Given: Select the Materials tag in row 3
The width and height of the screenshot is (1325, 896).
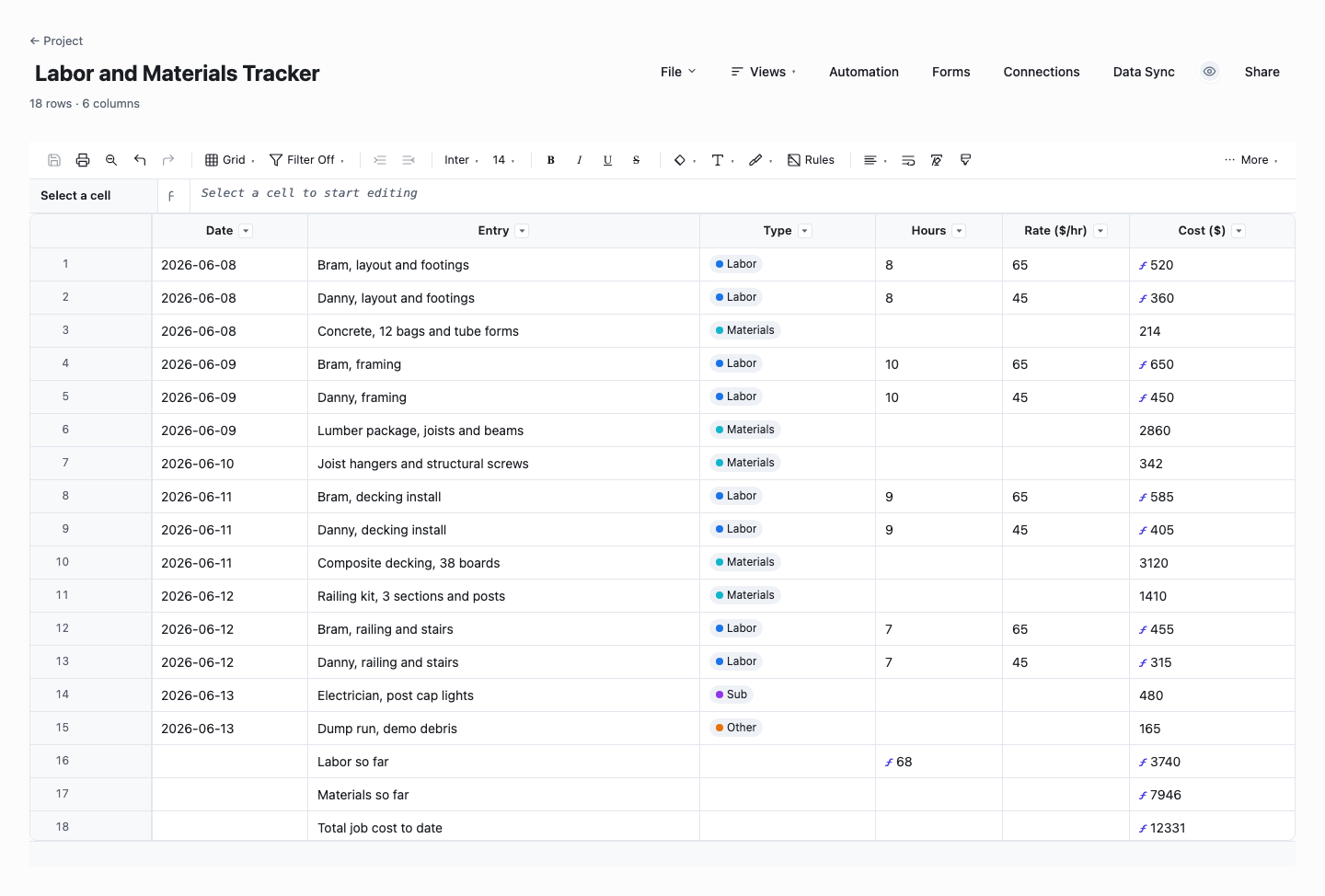Looking at the screenshot, I should coord(745,330).
